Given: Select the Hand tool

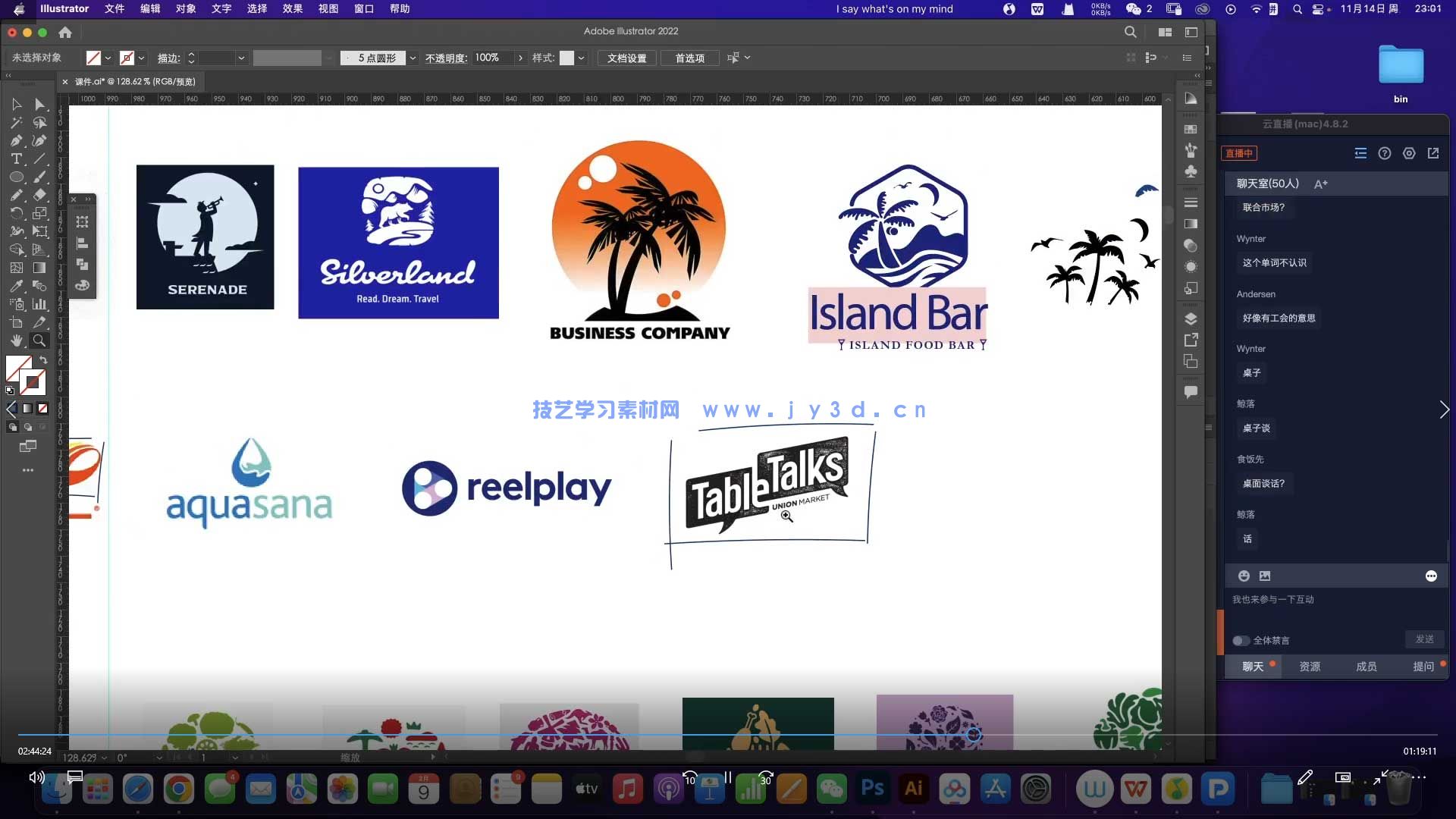Looking at the screenshot, I should coord(17,341).
